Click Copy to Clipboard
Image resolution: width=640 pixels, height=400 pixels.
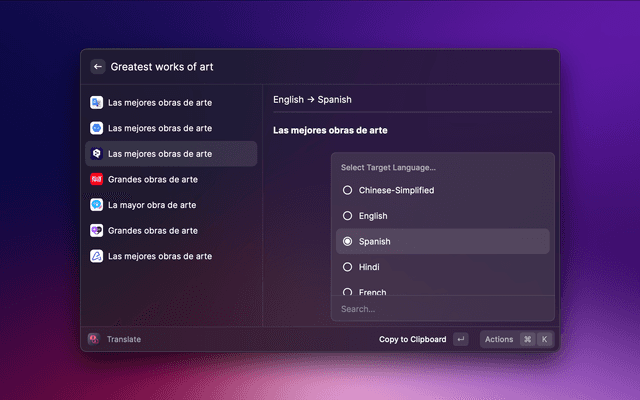tap(412, 339)
